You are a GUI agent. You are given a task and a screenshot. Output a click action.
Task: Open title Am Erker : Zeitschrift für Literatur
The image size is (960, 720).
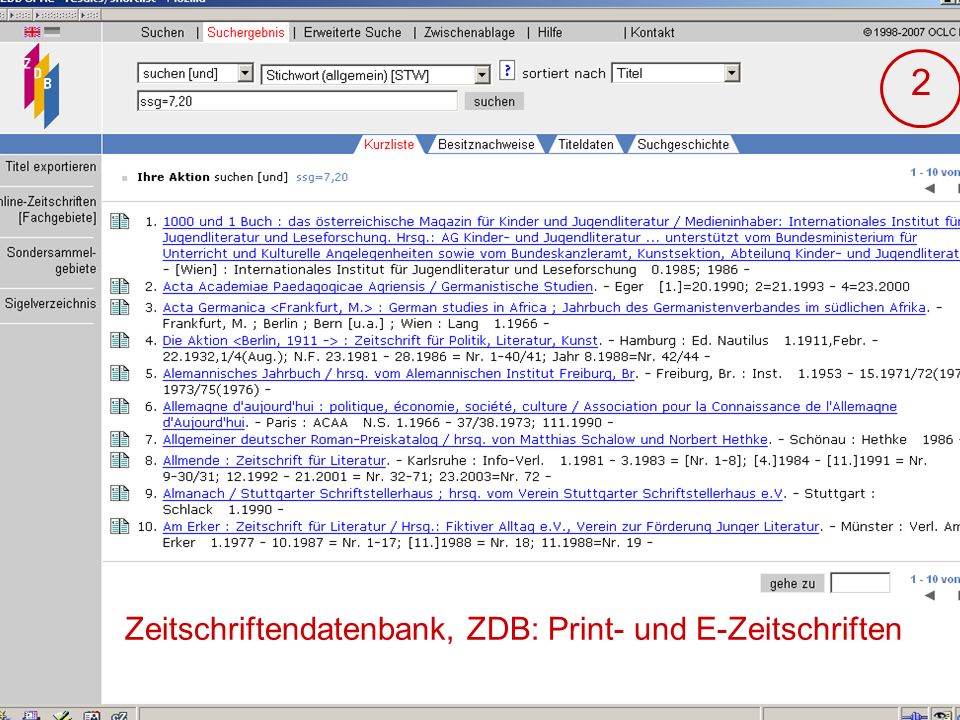(x=490, y=527)
